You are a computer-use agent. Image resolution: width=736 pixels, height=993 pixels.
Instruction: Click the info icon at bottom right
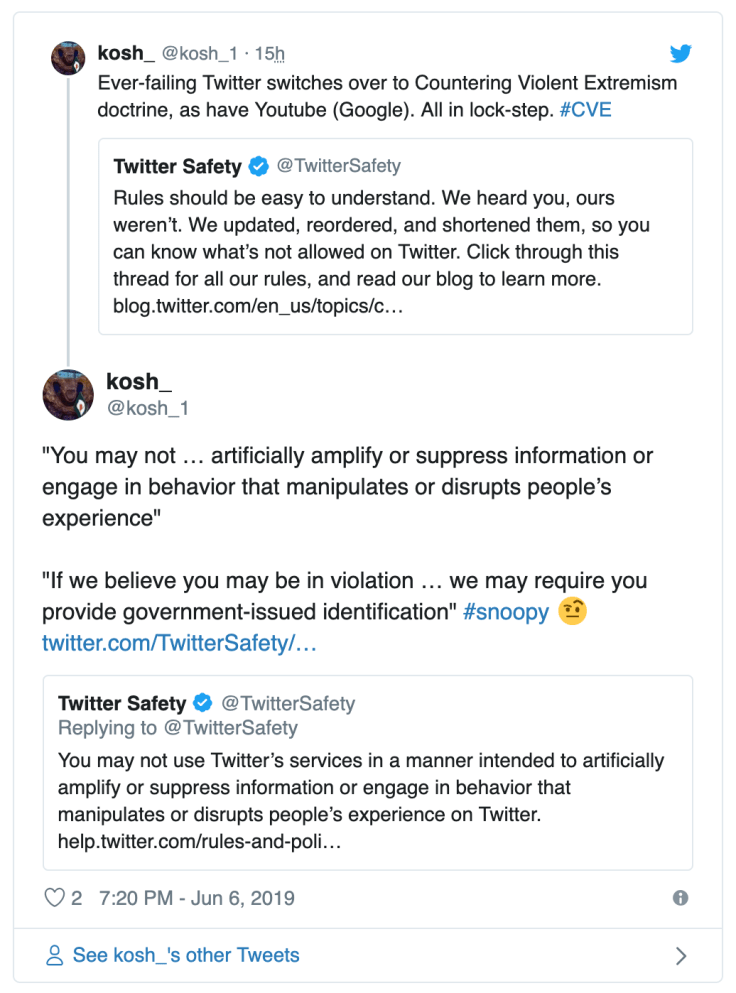pyautogui.click(x=679, y=898)
